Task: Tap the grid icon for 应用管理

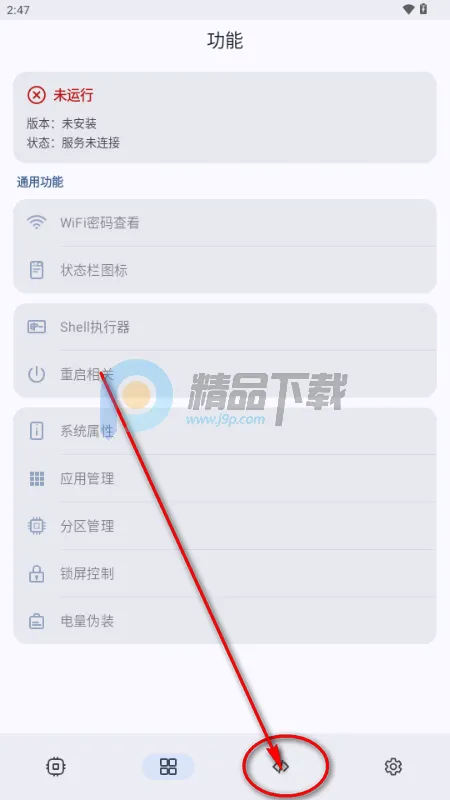Action: [36, 479]
